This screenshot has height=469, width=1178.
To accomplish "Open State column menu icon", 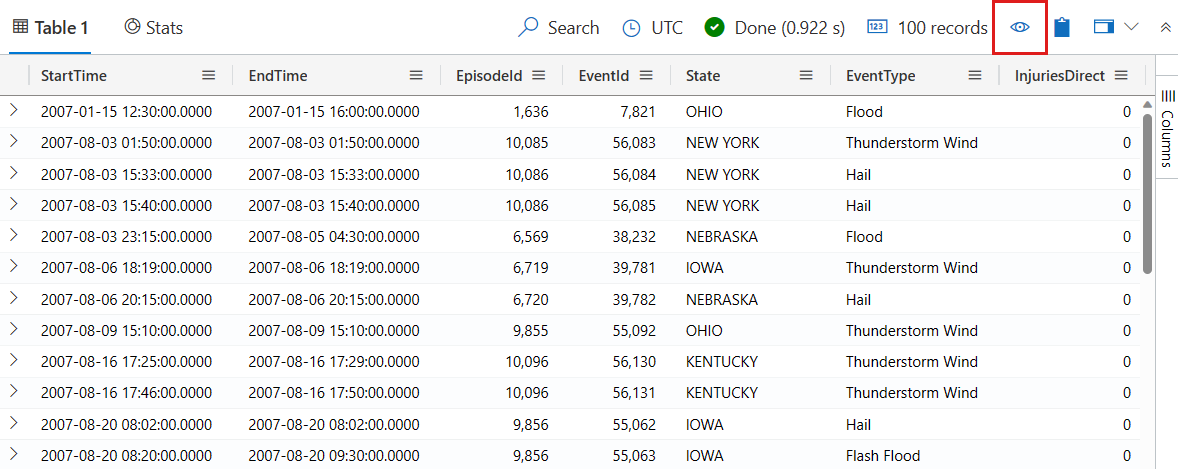I will tap(806, 76).
